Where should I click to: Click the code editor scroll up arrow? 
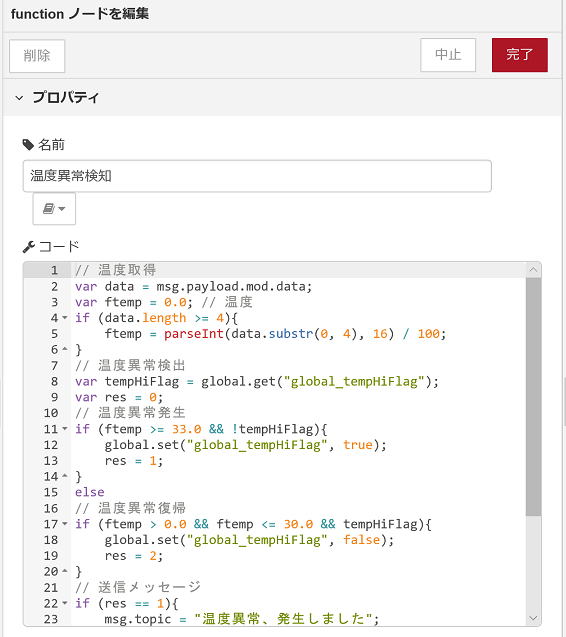(533, 270)
